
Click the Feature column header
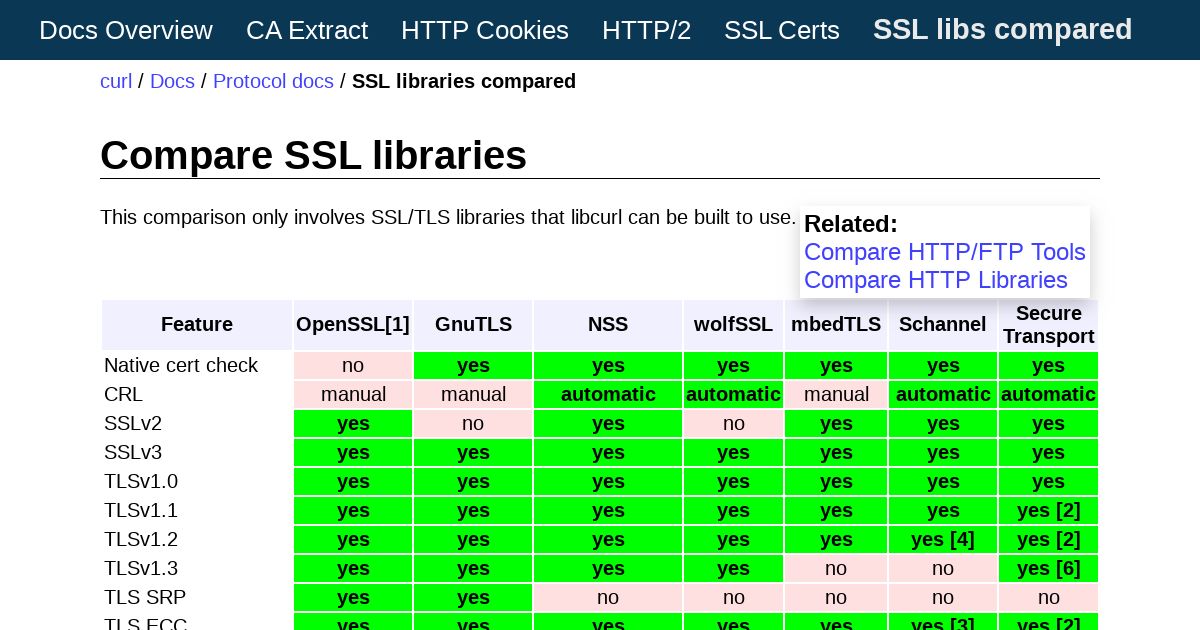[x=197, y=325]
